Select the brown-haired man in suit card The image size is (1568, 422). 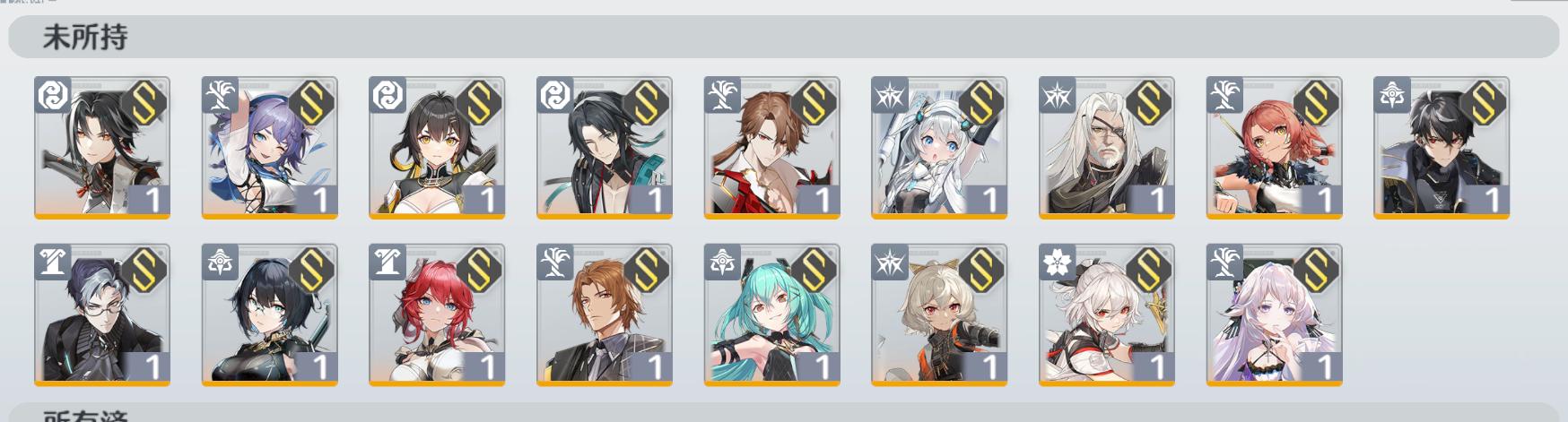coord(604,315)
